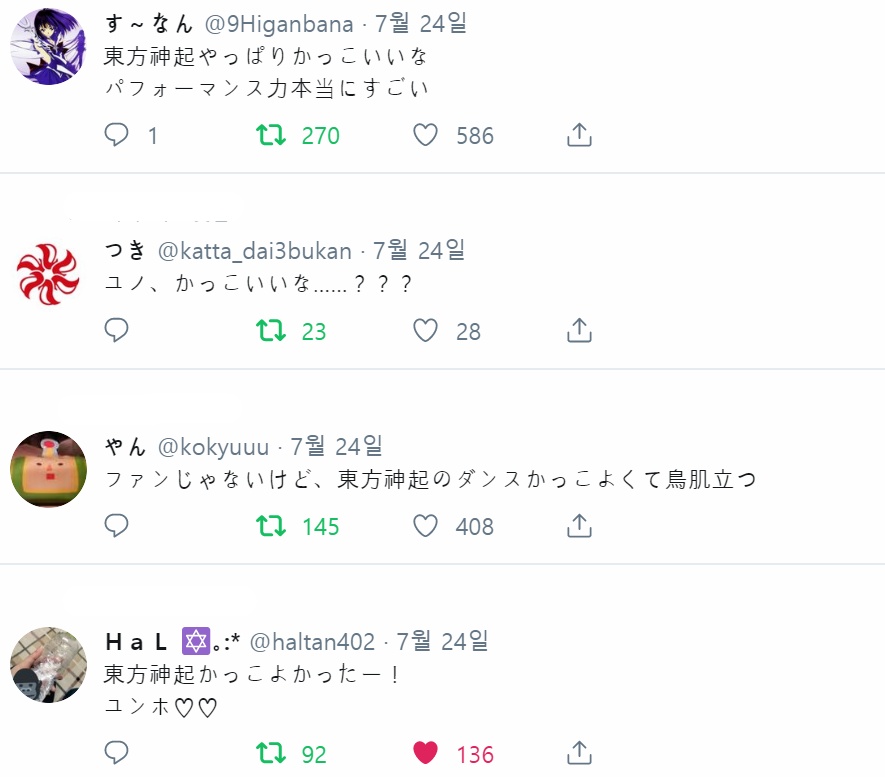Retweet the @kokyuuu tweet with 145 retweets
Viewport: 885px width, 777px height.
[271, 526]
